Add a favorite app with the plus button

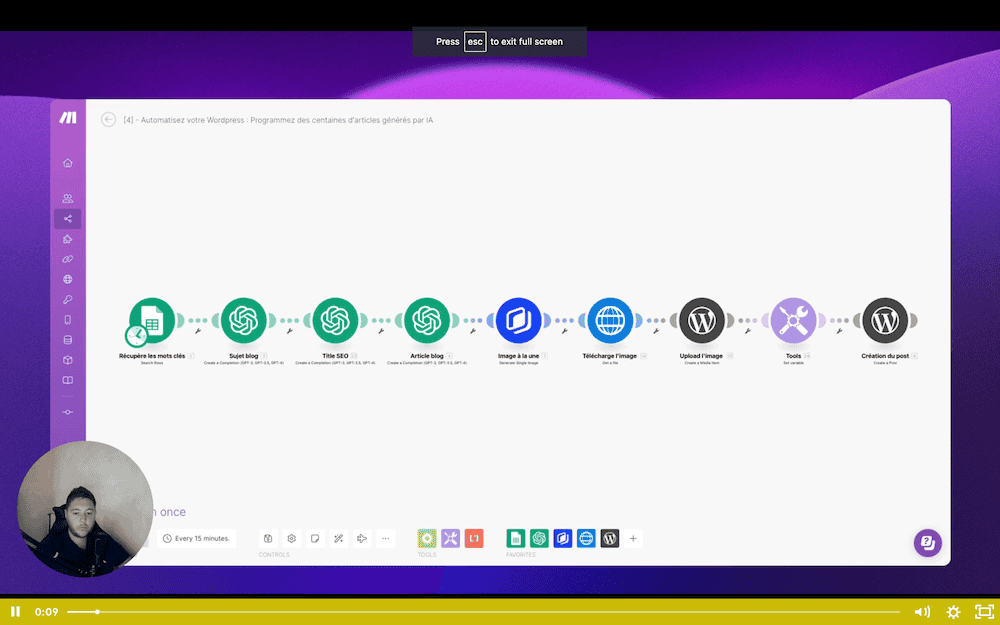tap(633, 538)
